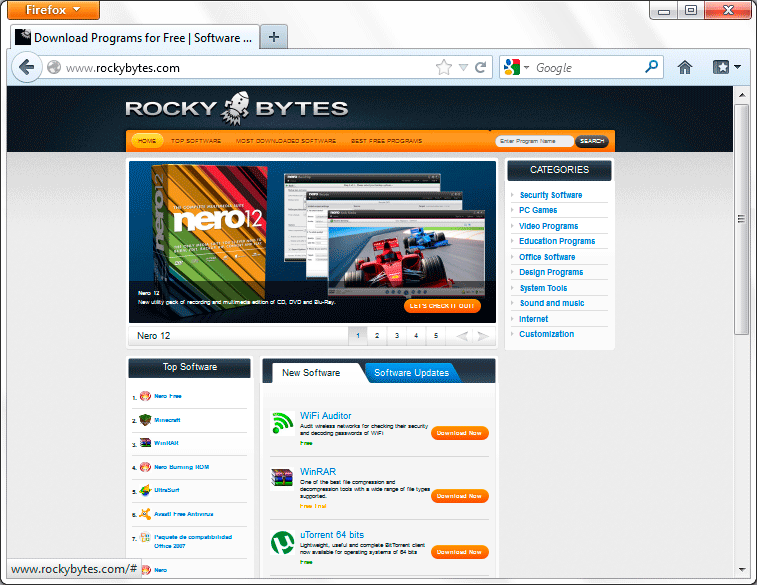Image resolution: width=757 pixels, height=585 pixels.
Task: Click the WiFi Auditor green icon
Action: coord(282,423)
